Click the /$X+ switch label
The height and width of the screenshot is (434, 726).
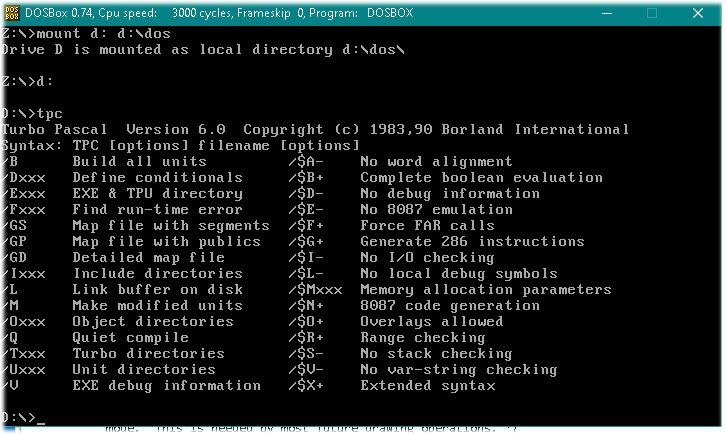(x=306, y=386)
